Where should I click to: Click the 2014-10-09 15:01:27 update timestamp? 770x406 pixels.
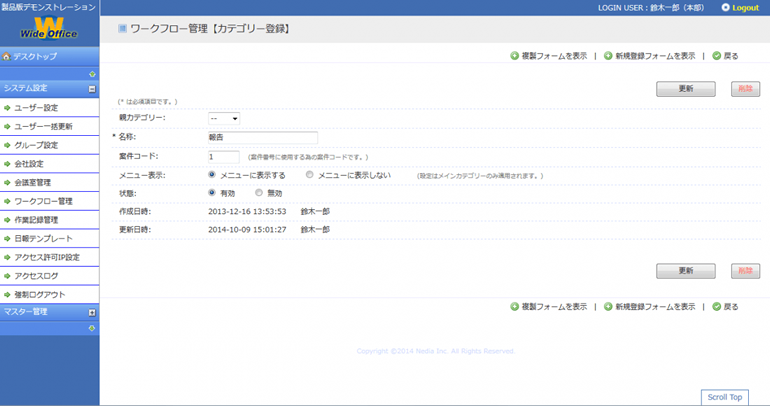(x=247, y=230)
